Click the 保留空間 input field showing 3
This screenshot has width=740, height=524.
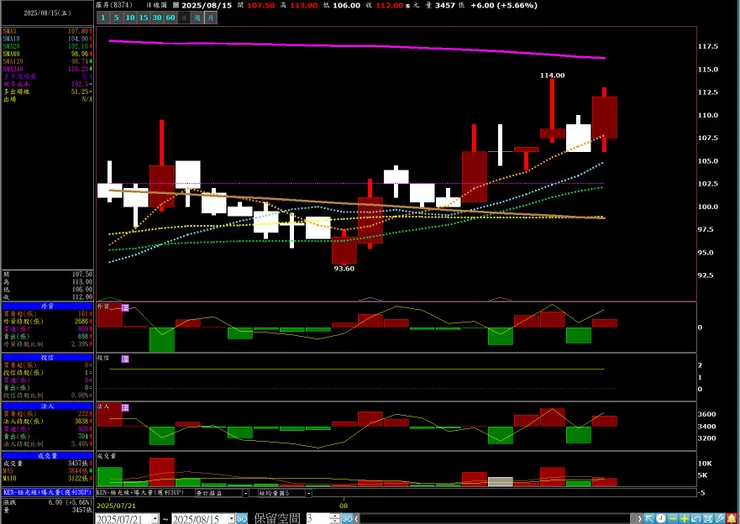click(x=319, y=518)
